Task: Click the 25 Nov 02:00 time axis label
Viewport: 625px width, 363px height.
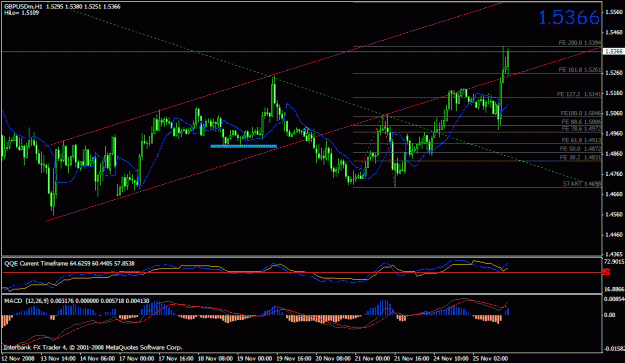Action: (x=491, y=358)
